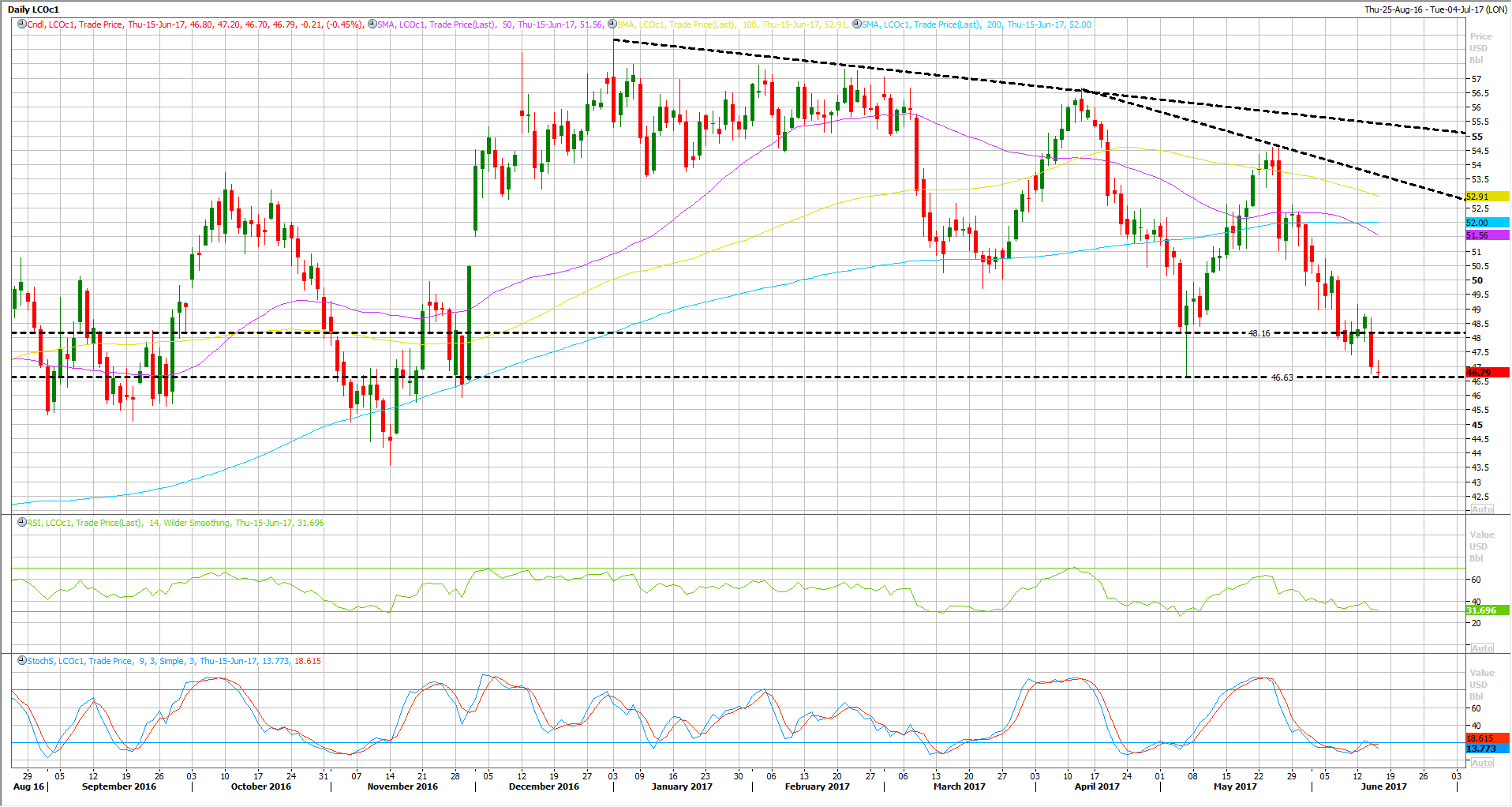The height and width of the screenshot is (807, 1512).
Task: Click Auto scale in the Stochastic pane
Action: 1482,763
